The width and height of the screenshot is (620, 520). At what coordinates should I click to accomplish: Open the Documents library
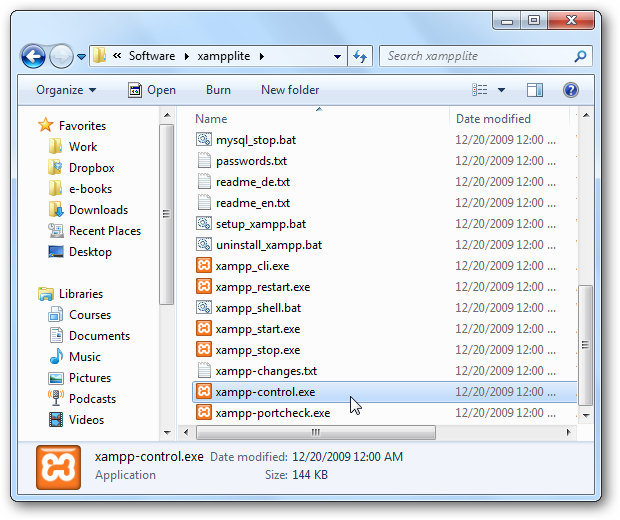(99, 336)
